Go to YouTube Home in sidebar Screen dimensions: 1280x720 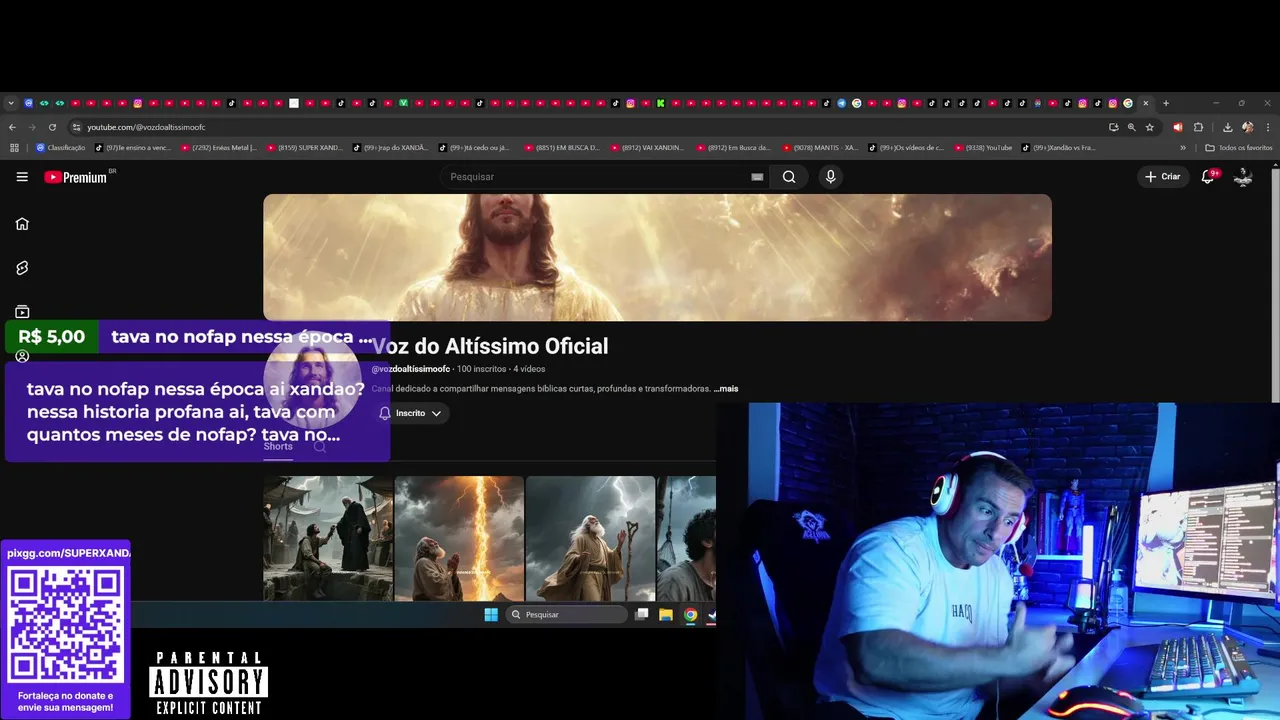point(22,224)
